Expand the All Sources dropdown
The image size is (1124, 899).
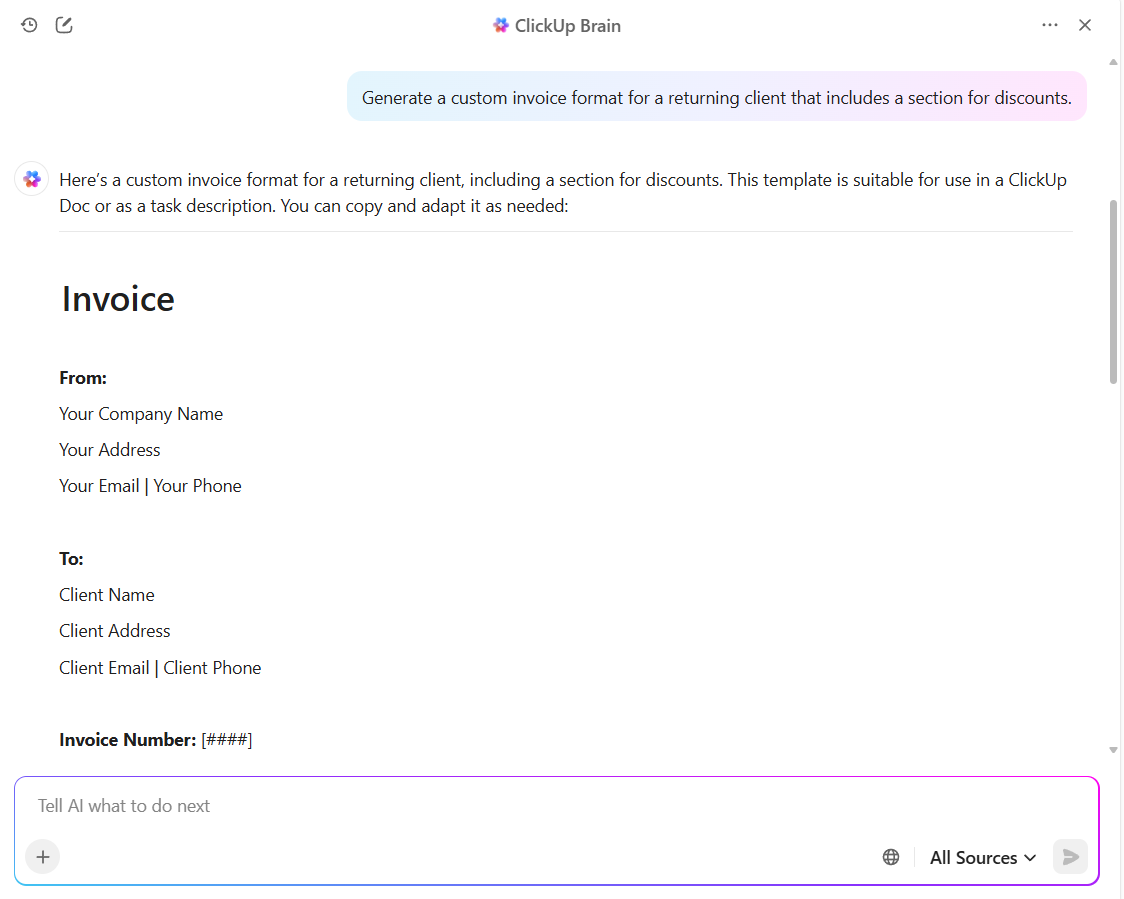click(982, 857)
